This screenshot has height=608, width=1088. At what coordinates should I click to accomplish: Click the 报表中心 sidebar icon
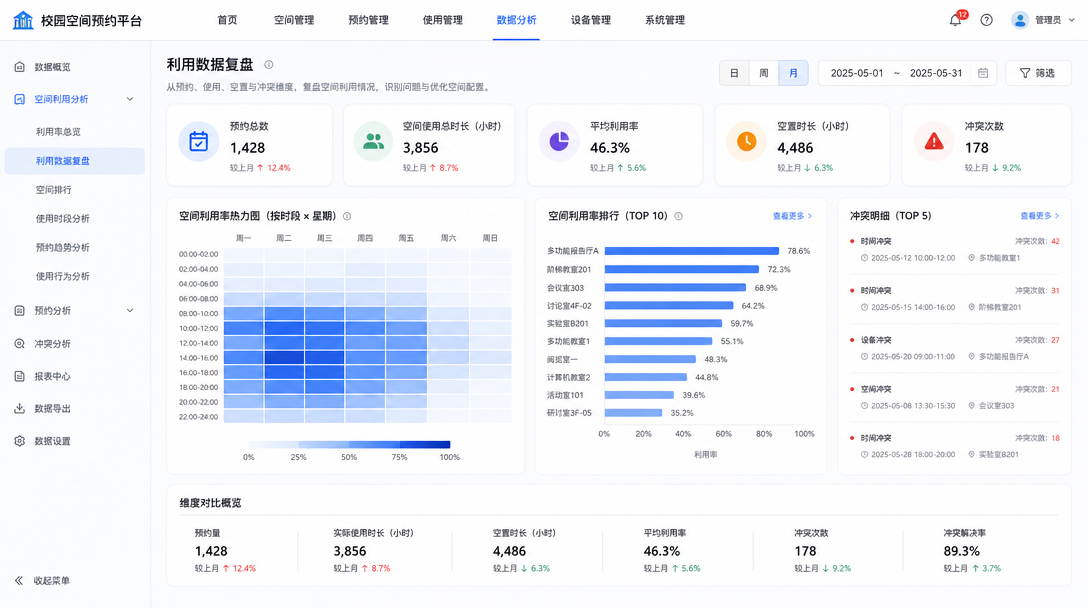[19, 376]
